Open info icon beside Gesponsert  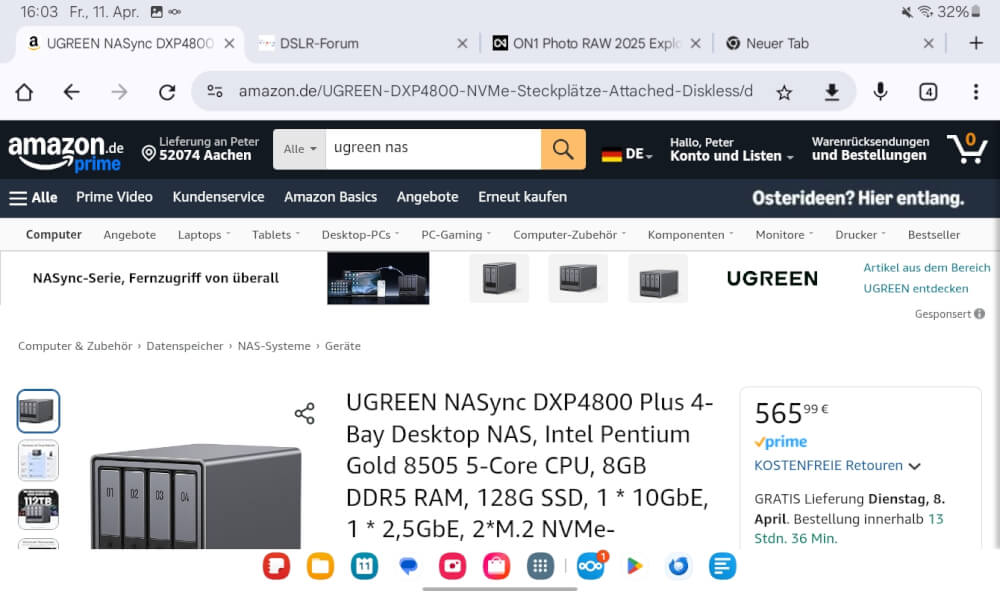coord(980,314)
